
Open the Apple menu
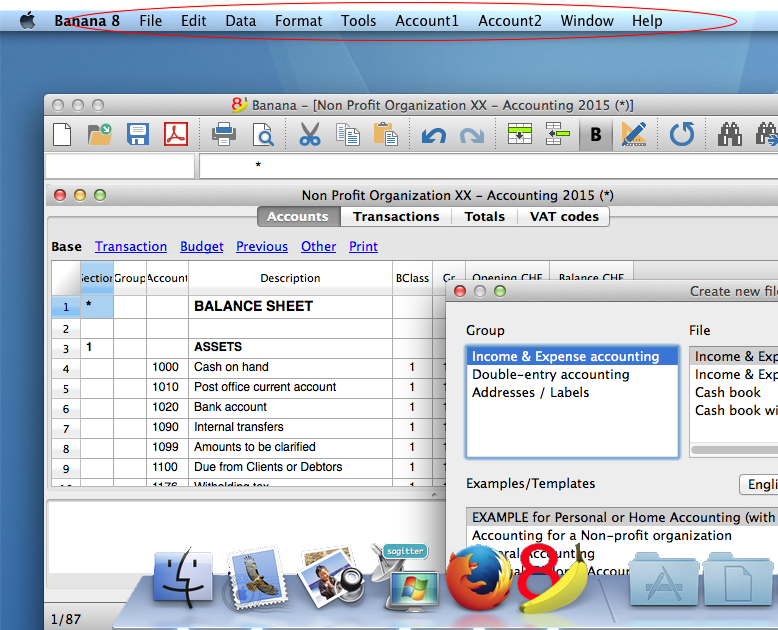click(28, 21)
